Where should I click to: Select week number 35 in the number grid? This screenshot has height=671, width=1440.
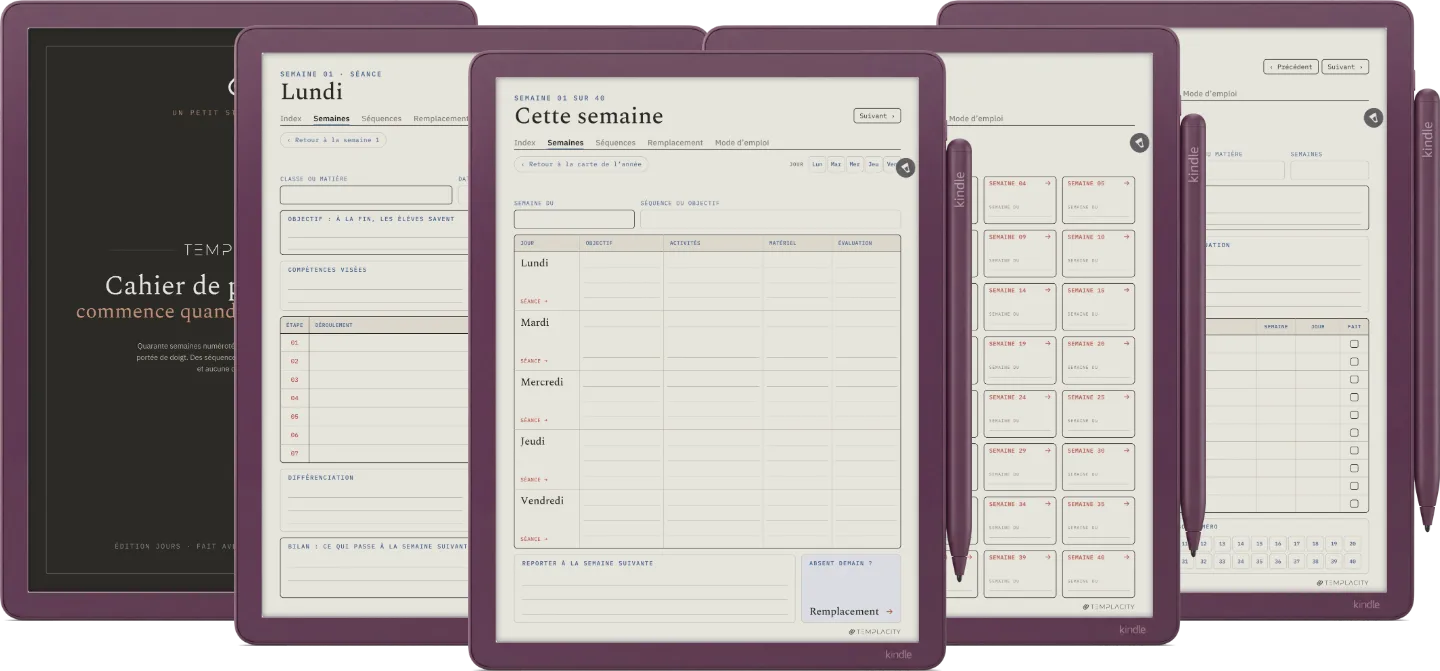[1260, 562]
